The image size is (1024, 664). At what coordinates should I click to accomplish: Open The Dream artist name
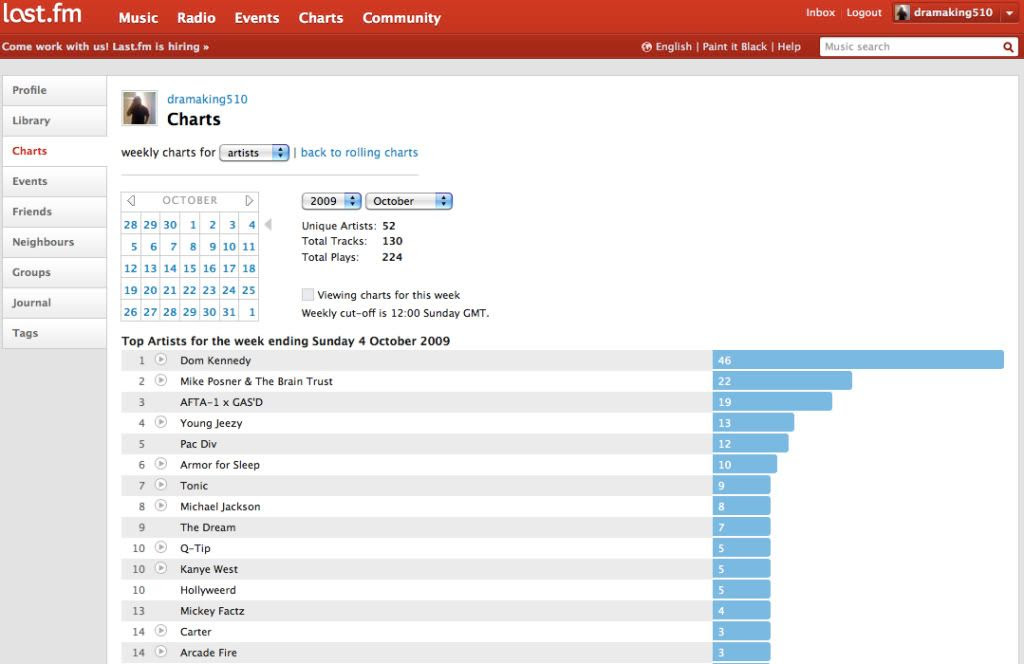[x=208, y=528]
